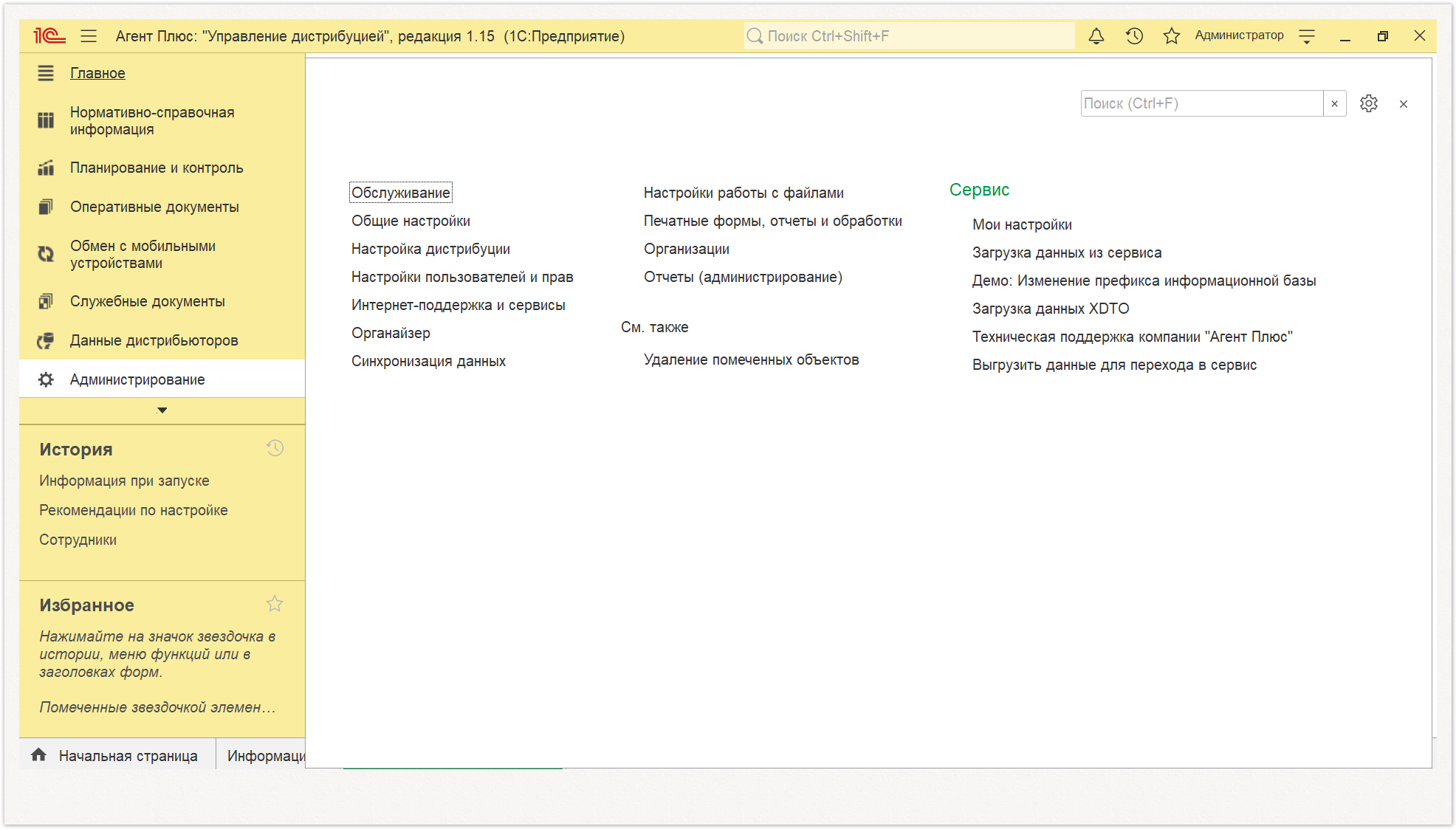The image size is (1456, 829).
Task: Open Обмен с мобильными устройствами section
Action: tap(142, 254)
